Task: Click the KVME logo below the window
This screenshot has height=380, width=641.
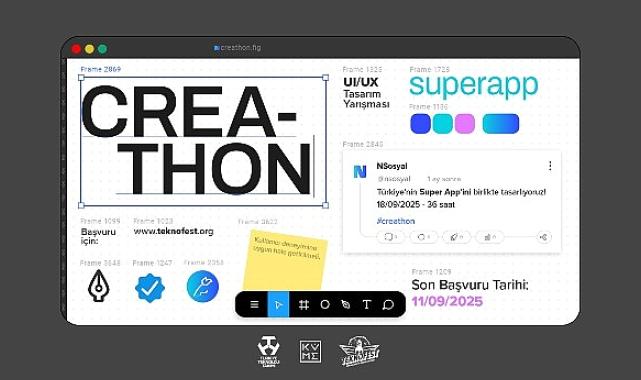Action: coord(310,352)
